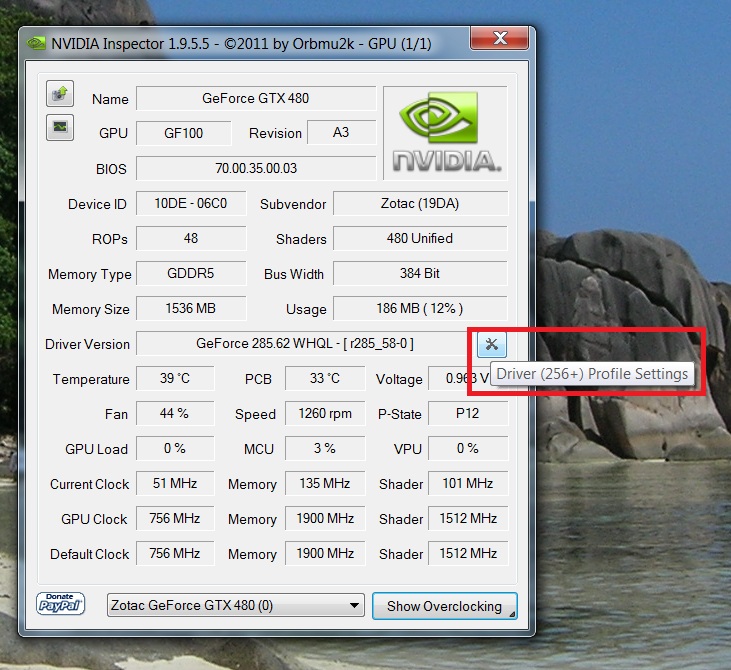The height and width of the screenshot is (670, 731).
Task: Click the Speed value 1260 rpm
Action: coord(325,413)
